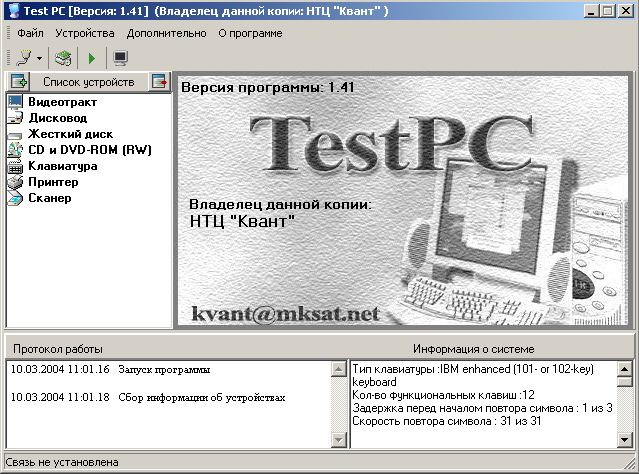Viewport: 639px width, 474px height.
Task: Click the protocol log scroll up arrow
Action: tap(339, 369)
